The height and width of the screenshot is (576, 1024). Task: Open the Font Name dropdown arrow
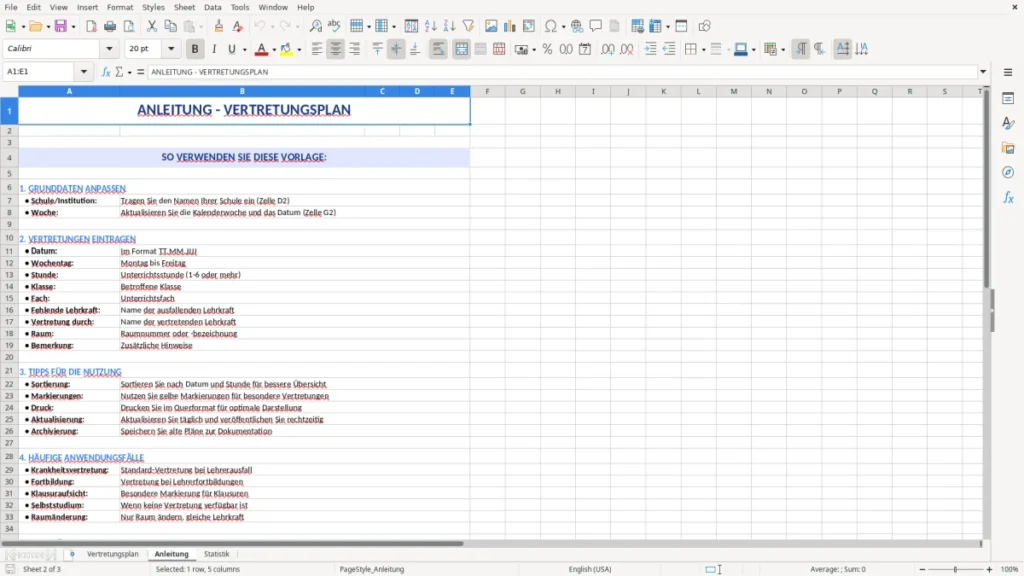tap(109, 48)
